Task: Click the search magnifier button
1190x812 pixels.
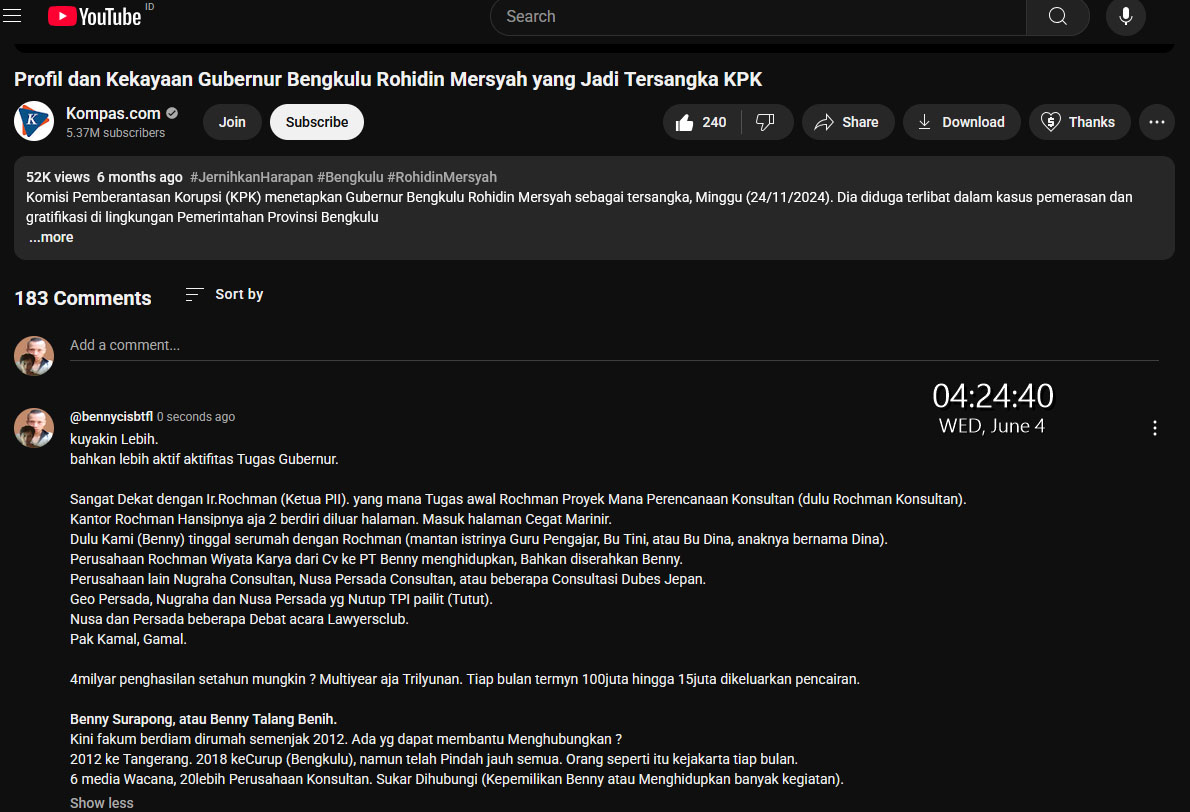Action: pyautogui.click(x=1057, y=17)
